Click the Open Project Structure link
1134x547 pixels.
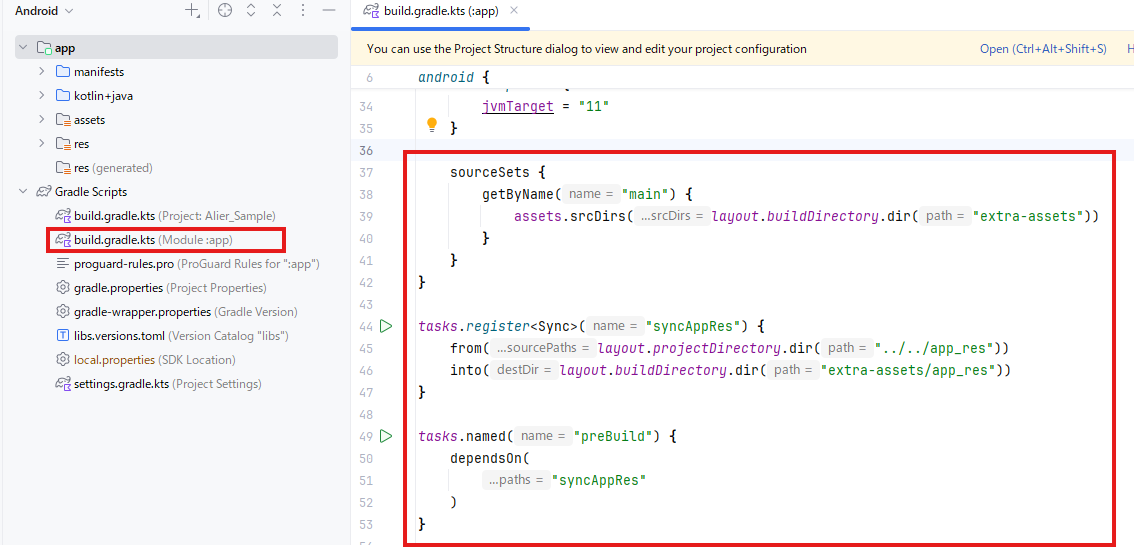tap(1042, 49)
